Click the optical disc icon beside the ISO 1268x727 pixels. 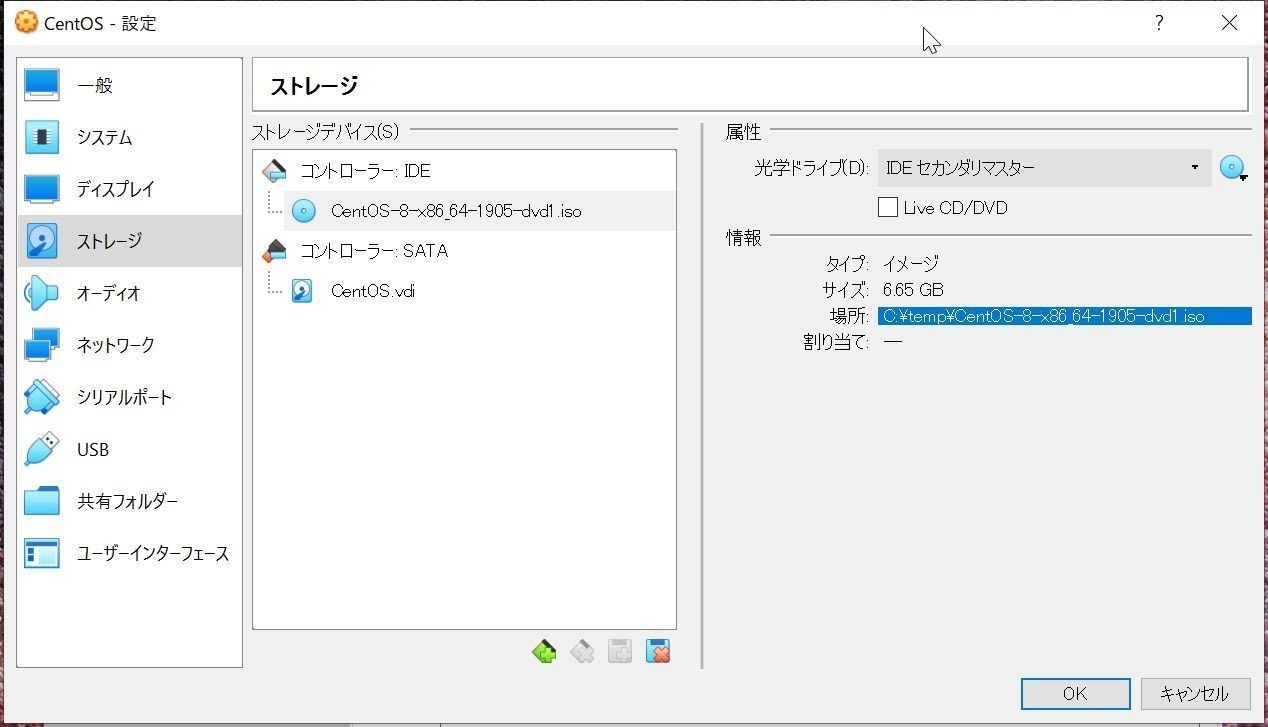[x=303, y=211]
